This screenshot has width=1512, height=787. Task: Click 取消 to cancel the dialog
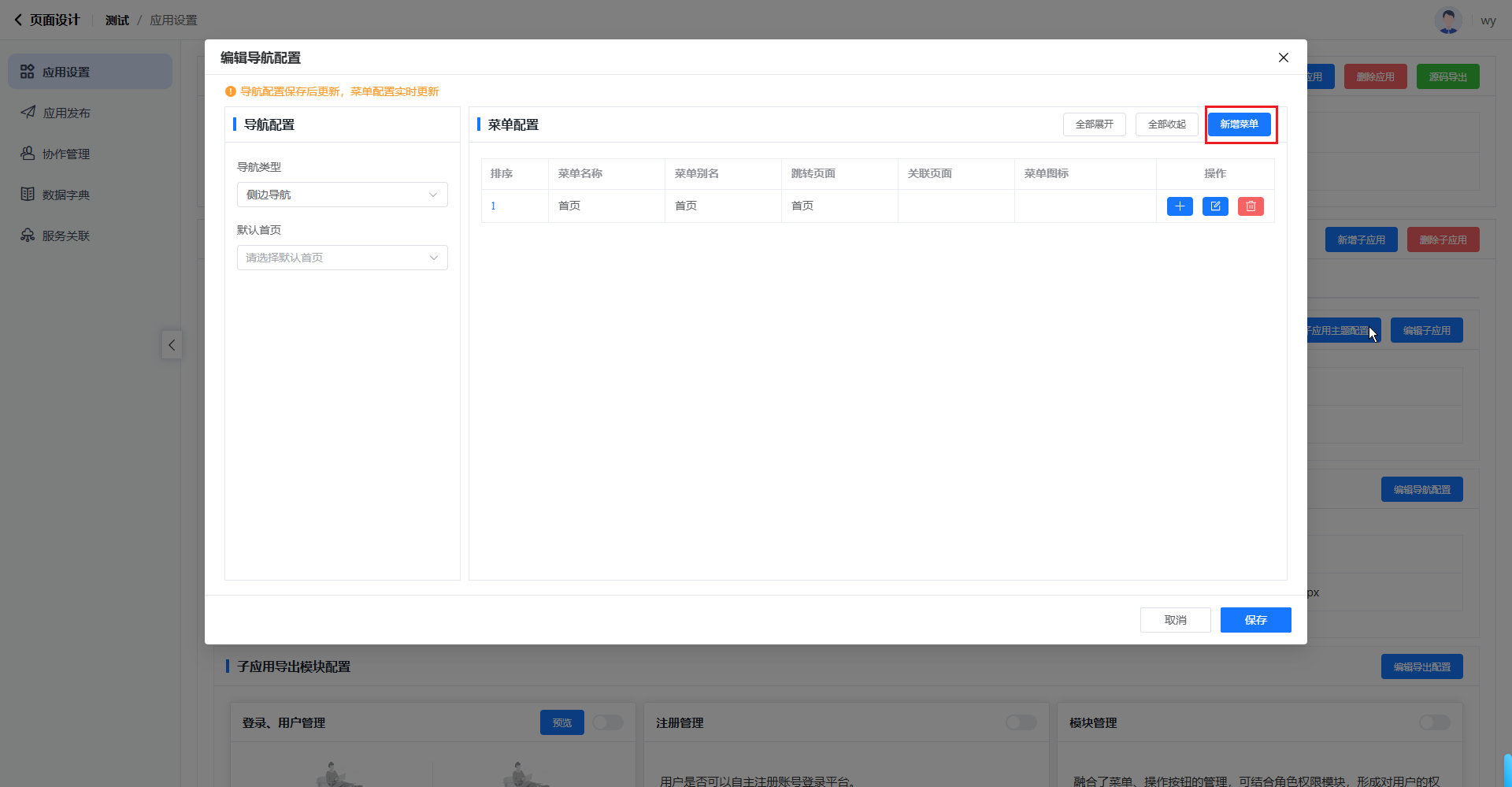[1175, 620]
